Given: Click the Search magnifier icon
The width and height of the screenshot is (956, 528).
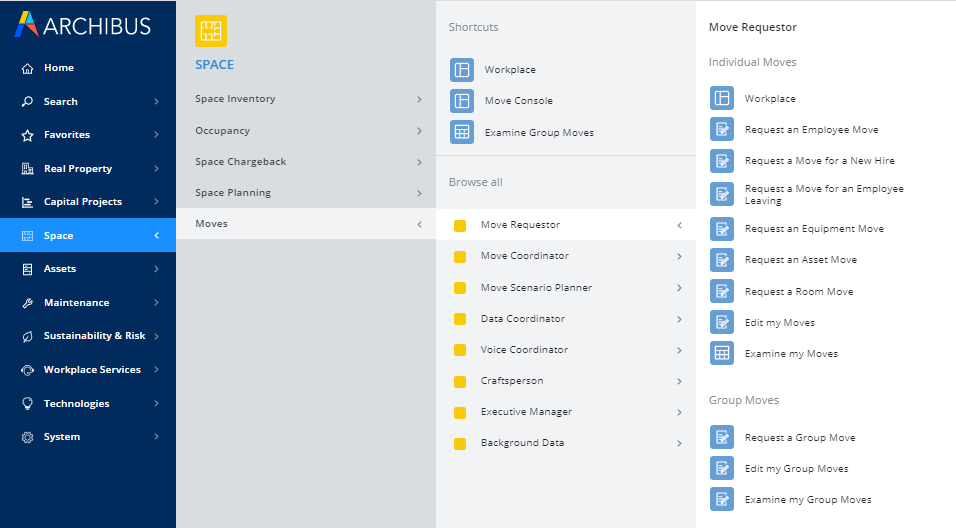Looking at the screenshot, I should [x=27, y=101].
